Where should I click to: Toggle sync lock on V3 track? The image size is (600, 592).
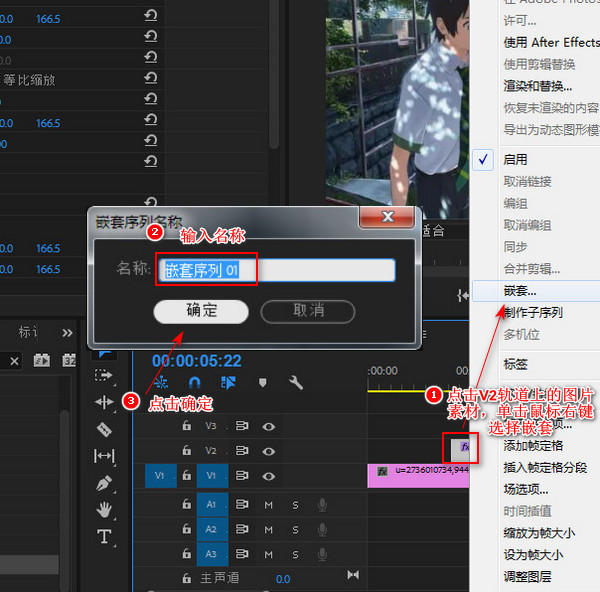point(242,426)
